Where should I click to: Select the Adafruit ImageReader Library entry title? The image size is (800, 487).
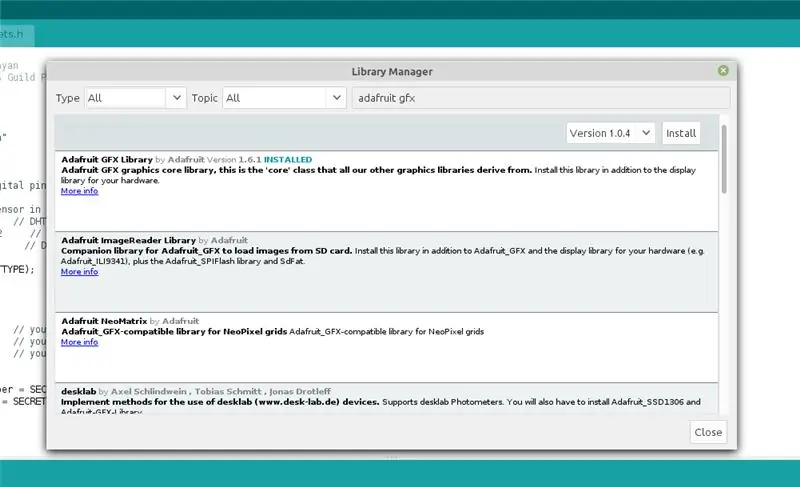129,240
